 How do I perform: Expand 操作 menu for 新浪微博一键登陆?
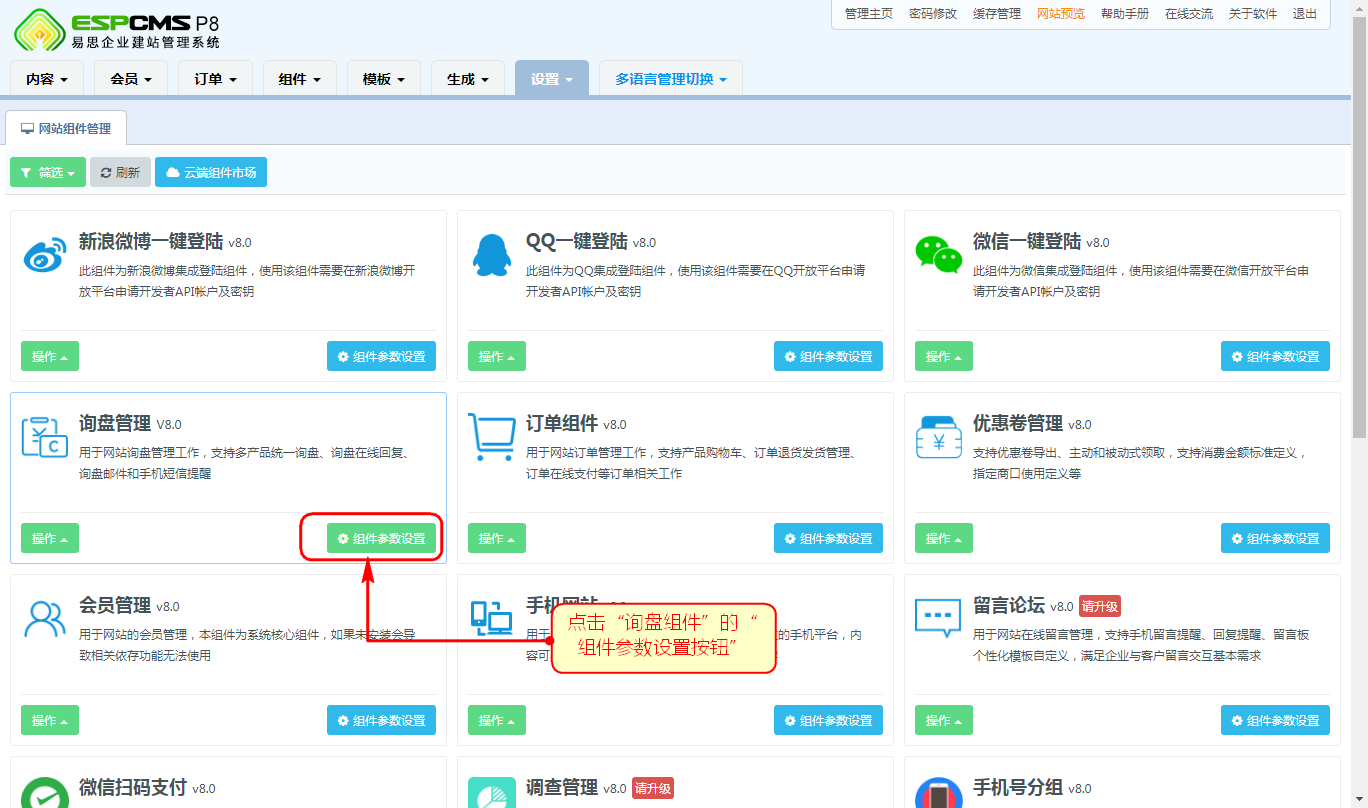coord(50,356)
